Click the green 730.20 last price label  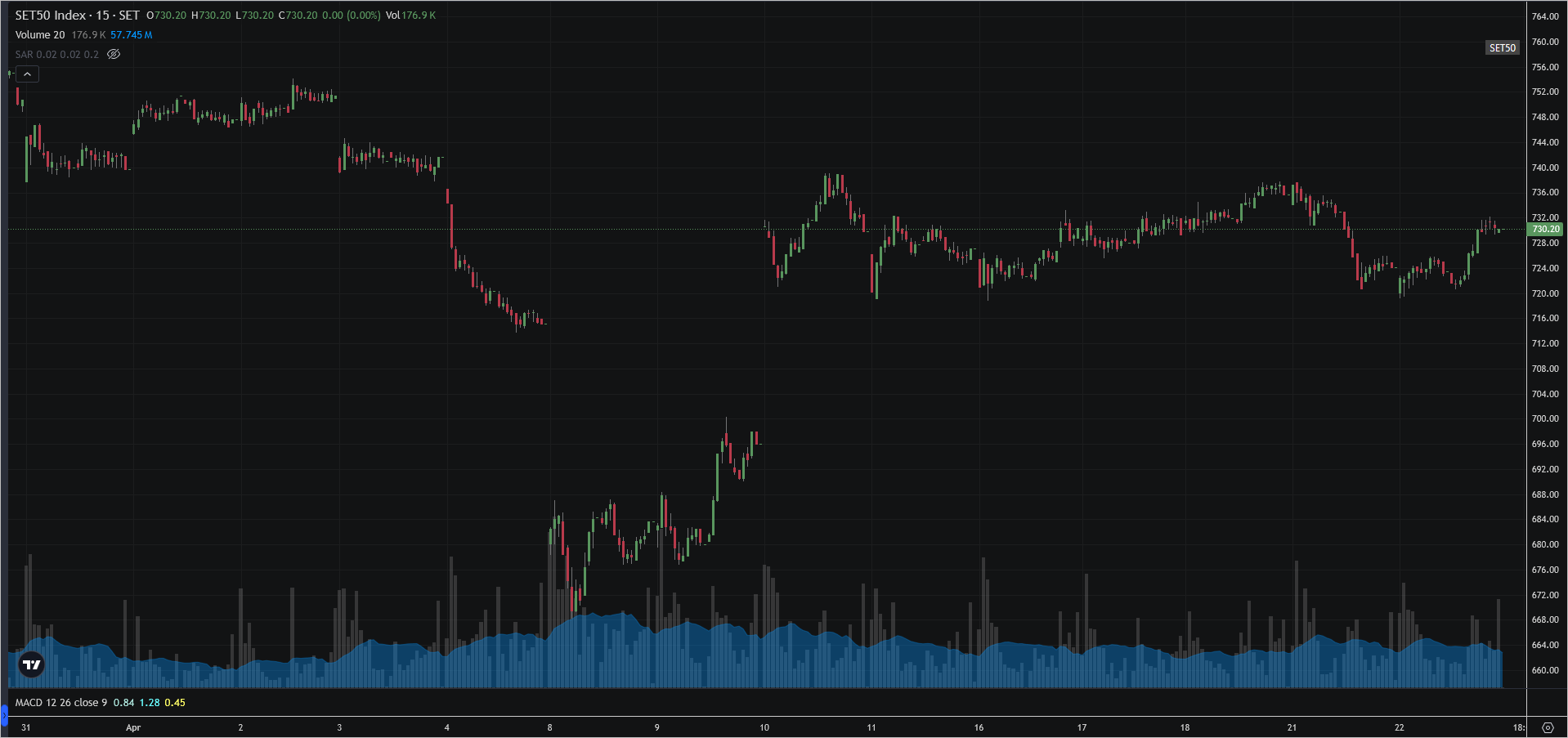pyautogui.click(x=1545, y=229)
